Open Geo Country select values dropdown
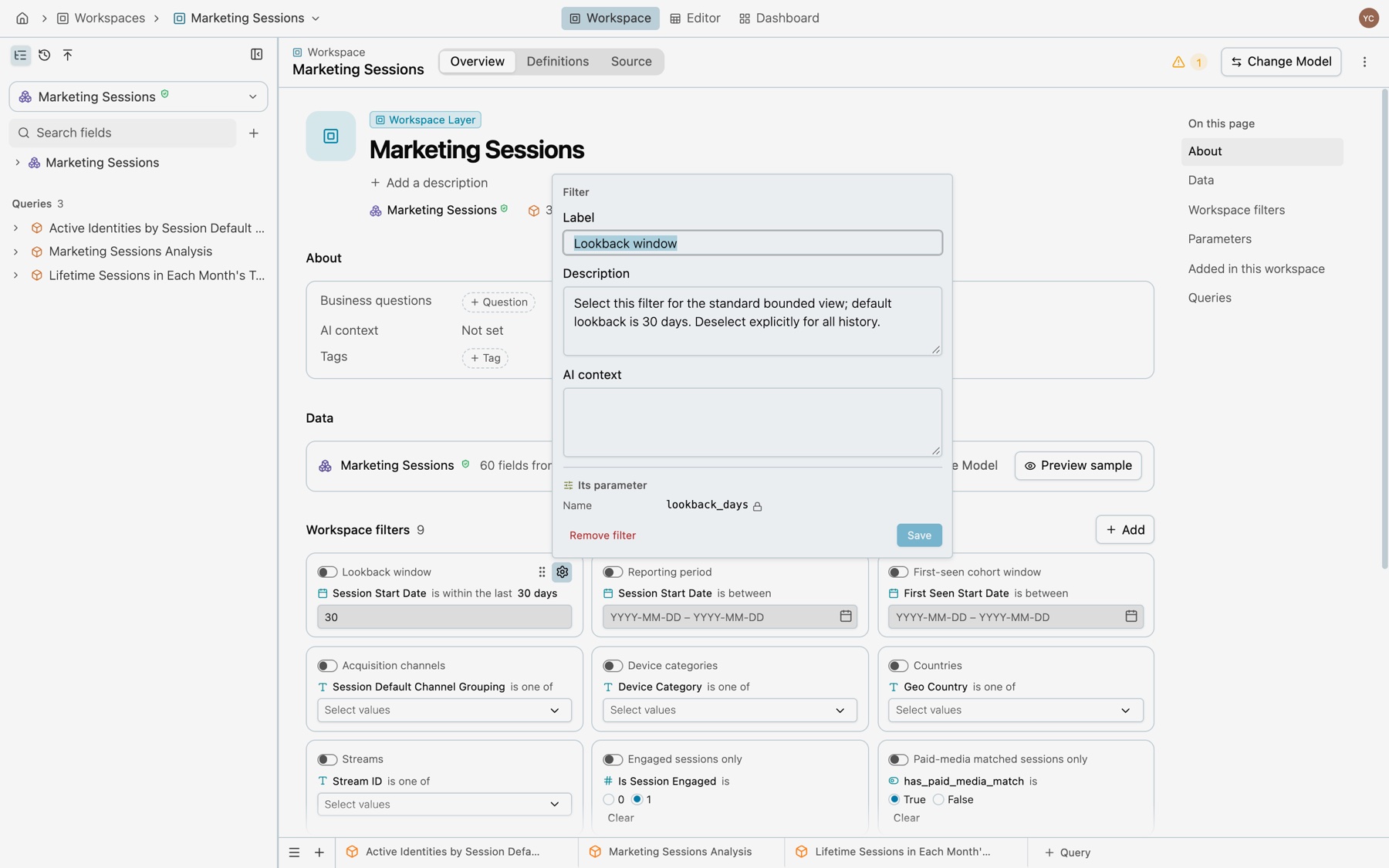This screenshot has width=1389, height=868. (1016, 710)
